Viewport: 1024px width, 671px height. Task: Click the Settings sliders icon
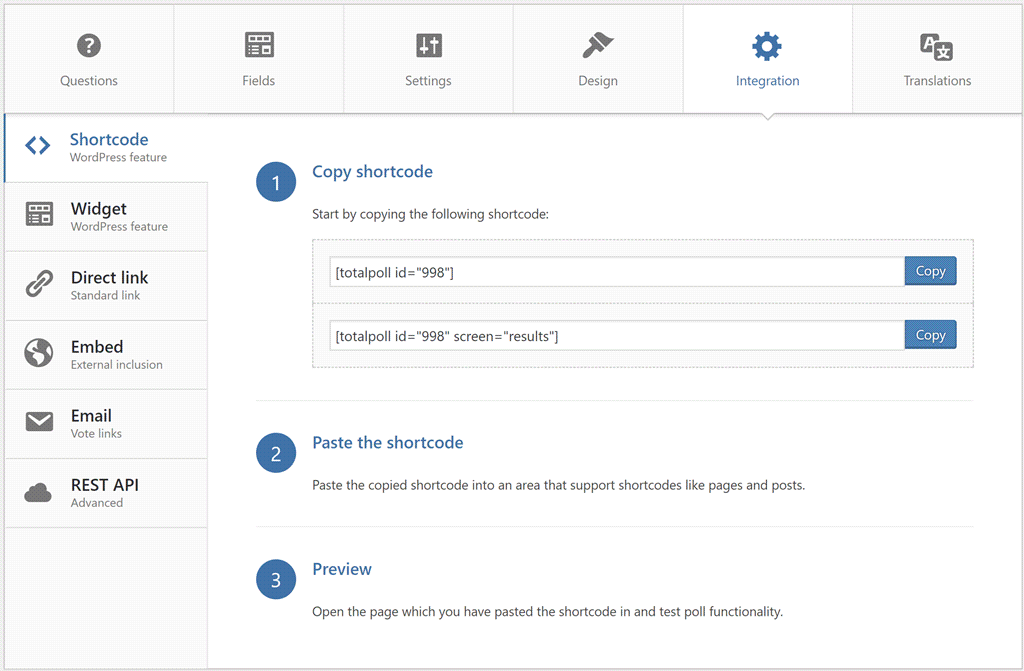[x=429, y=46]
